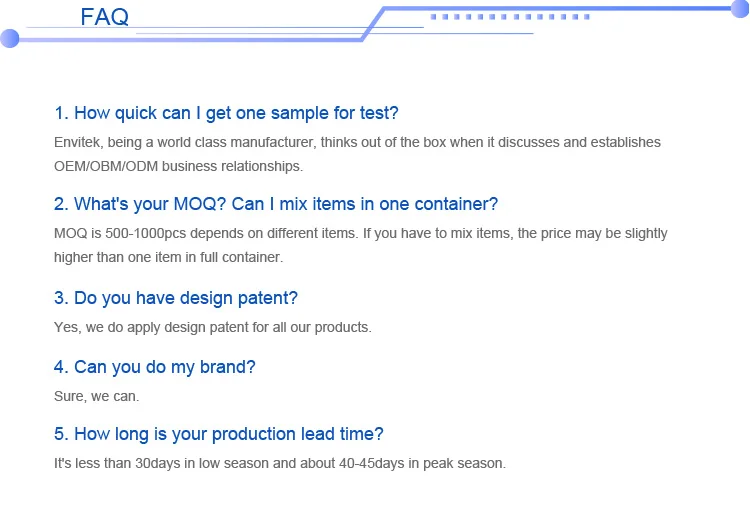Viewport: 750px width, 519px height.
Task: Click the FAQ heading title
Action: click(x=104, y=17)
